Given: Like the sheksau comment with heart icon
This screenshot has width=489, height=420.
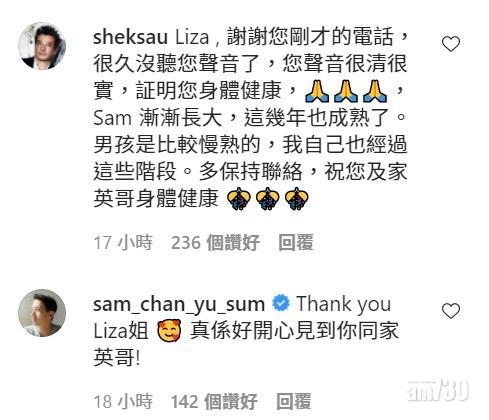Looking at the screenshot, I should point(451,44).
